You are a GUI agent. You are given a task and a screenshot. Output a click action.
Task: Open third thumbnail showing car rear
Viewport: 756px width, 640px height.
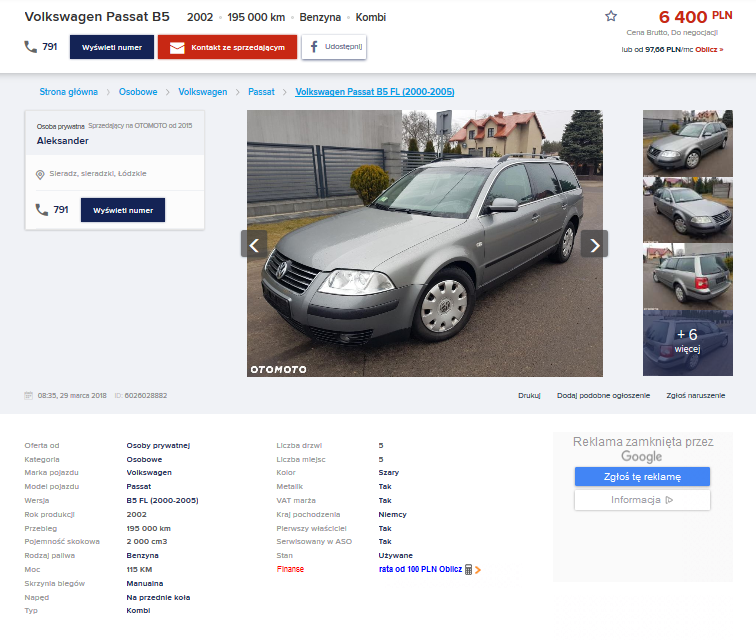tap(688, 276)
